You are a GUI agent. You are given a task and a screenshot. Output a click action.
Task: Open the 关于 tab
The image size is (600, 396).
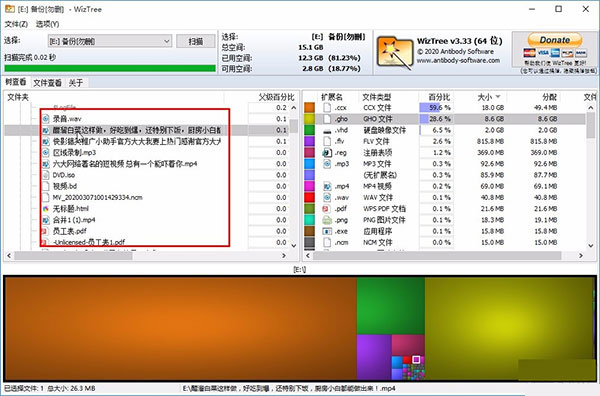click(76, 83)
